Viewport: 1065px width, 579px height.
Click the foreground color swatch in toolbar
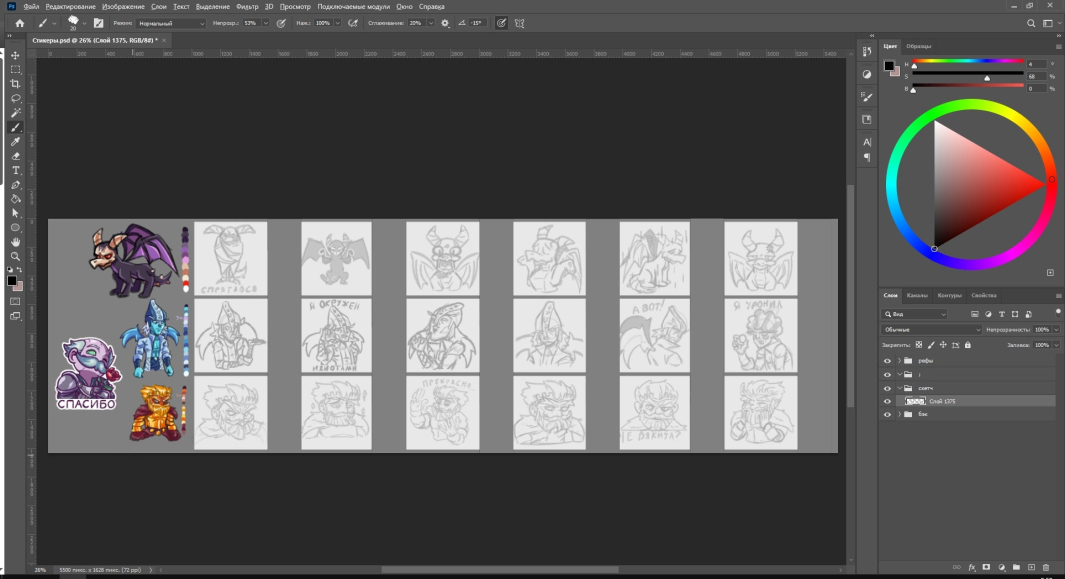coord(12,281)
